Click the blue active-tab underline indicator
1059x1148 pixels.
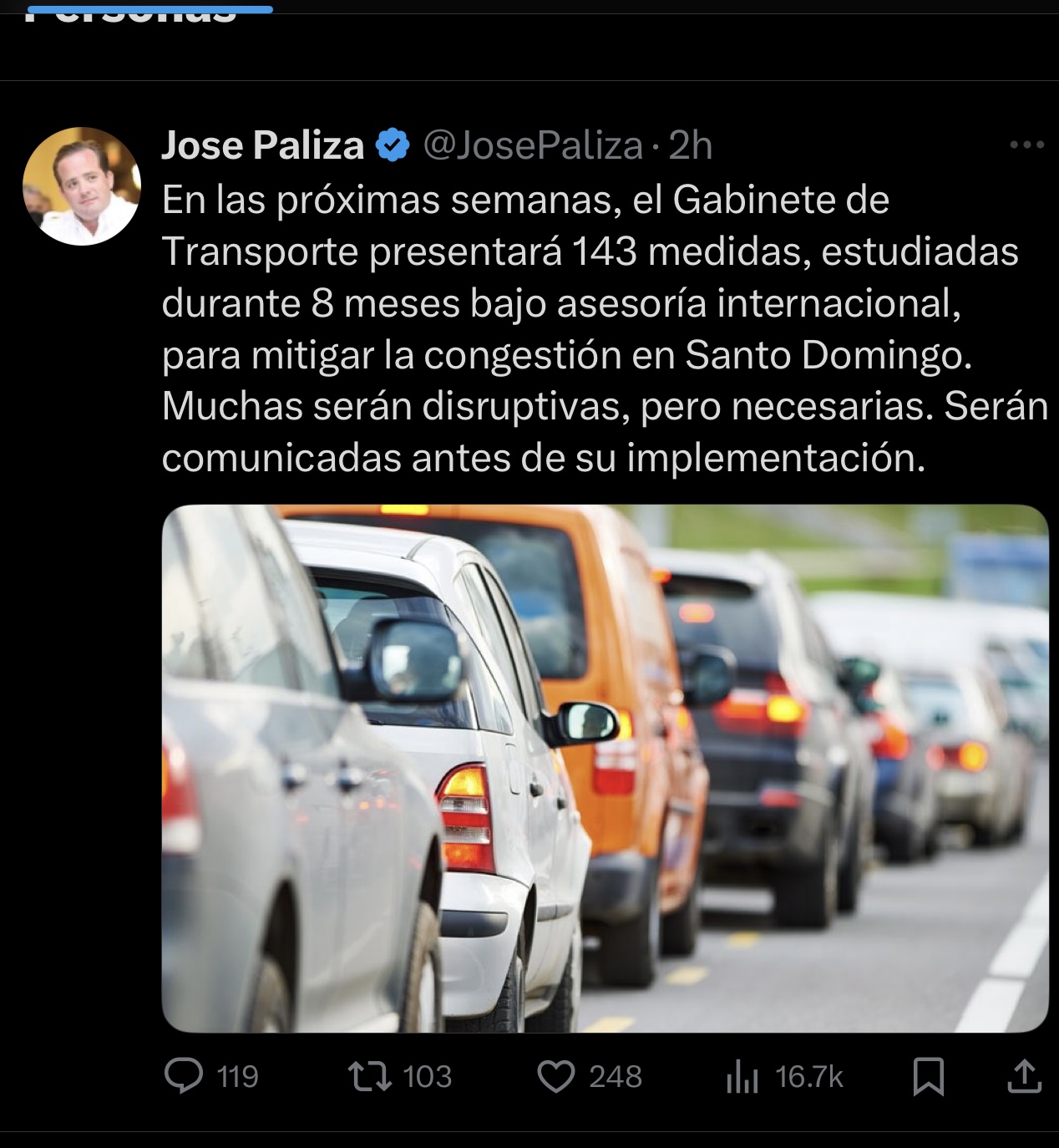pyautogui.click(x=147, y=9)
